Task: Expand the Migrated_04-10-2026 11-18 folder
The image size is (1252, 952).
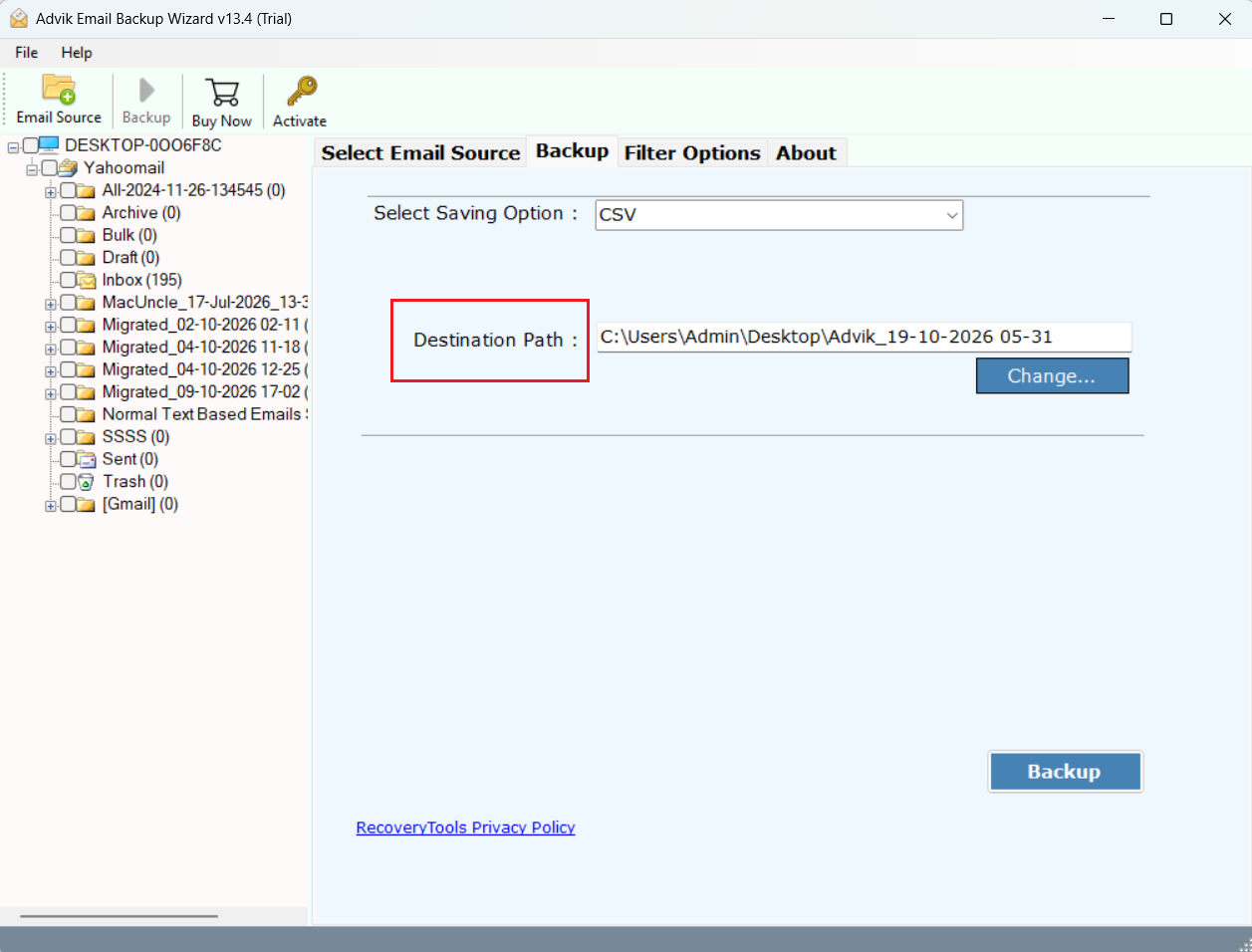Action: (51, 349)
